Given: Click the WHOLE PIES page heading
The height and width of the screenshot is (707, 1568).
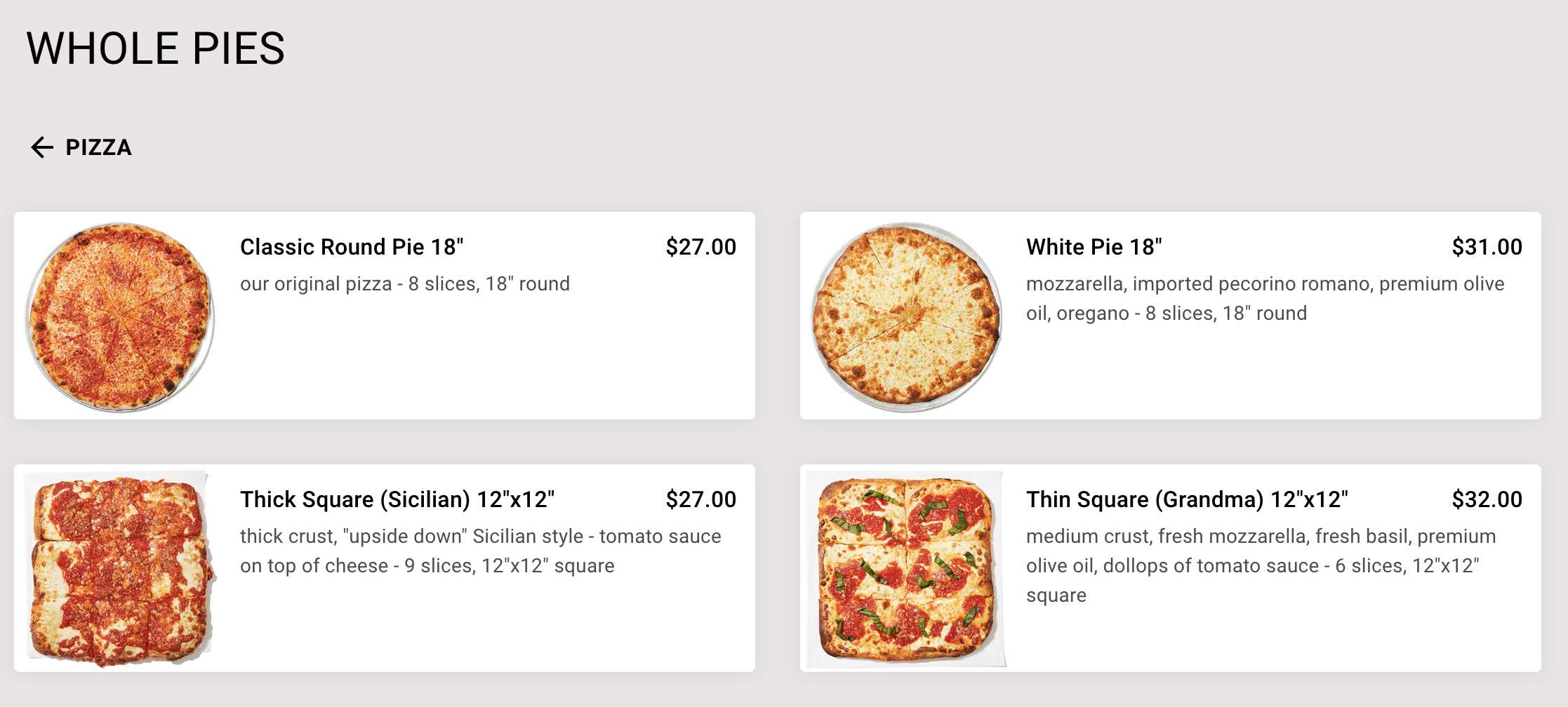Looking at the screenshot, I should pos(156,48).
